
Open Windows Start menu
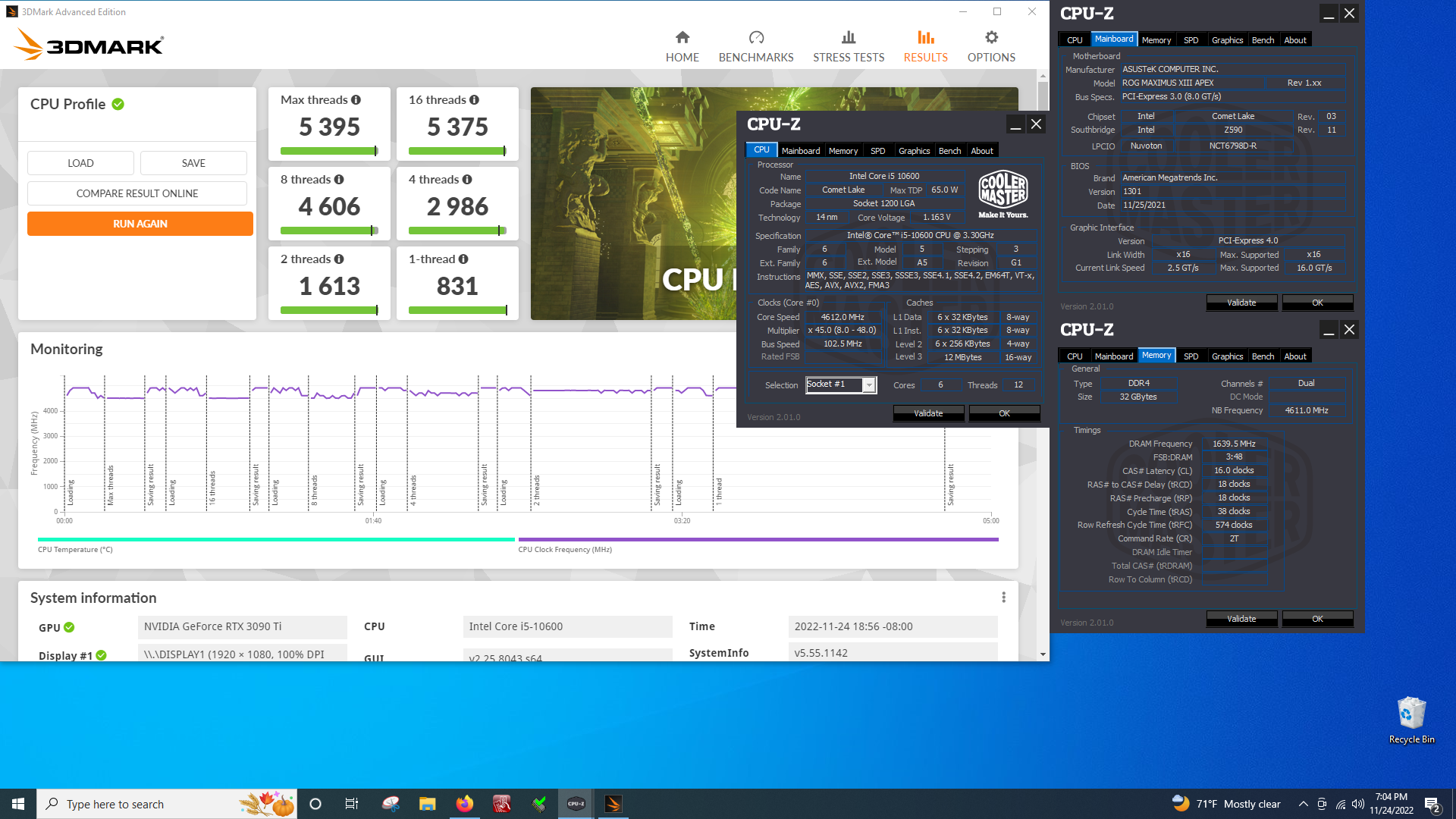18,804
